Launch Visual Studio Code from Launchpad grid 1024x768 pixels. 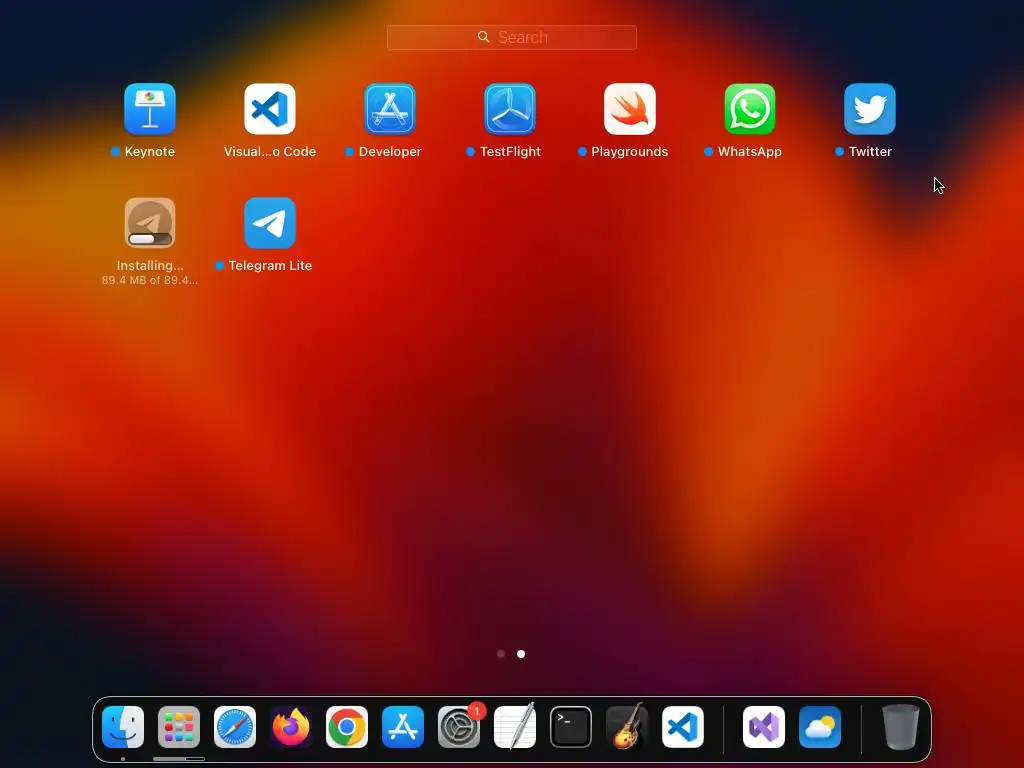(x=270, y=109)
